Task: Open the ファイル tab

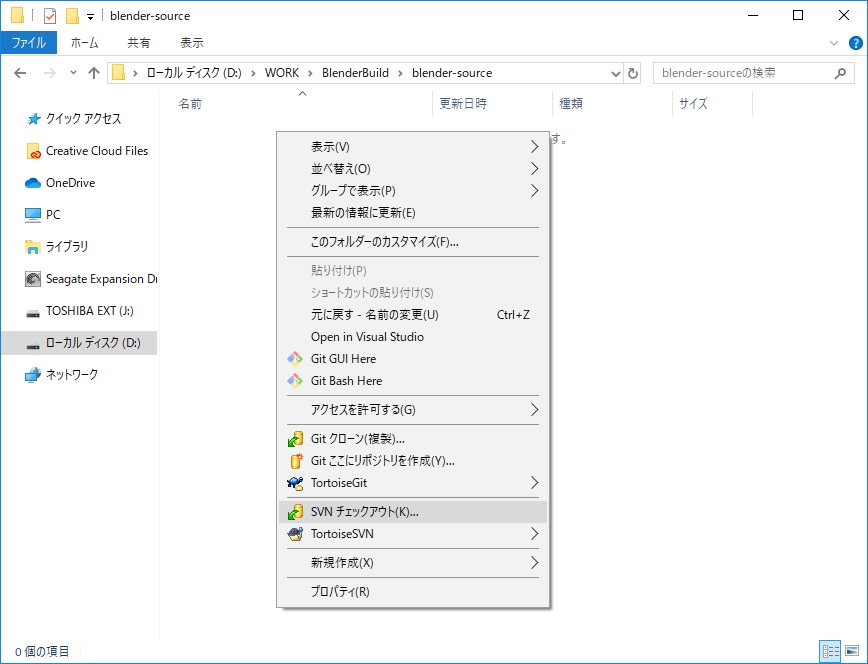Action: point(29,43)
